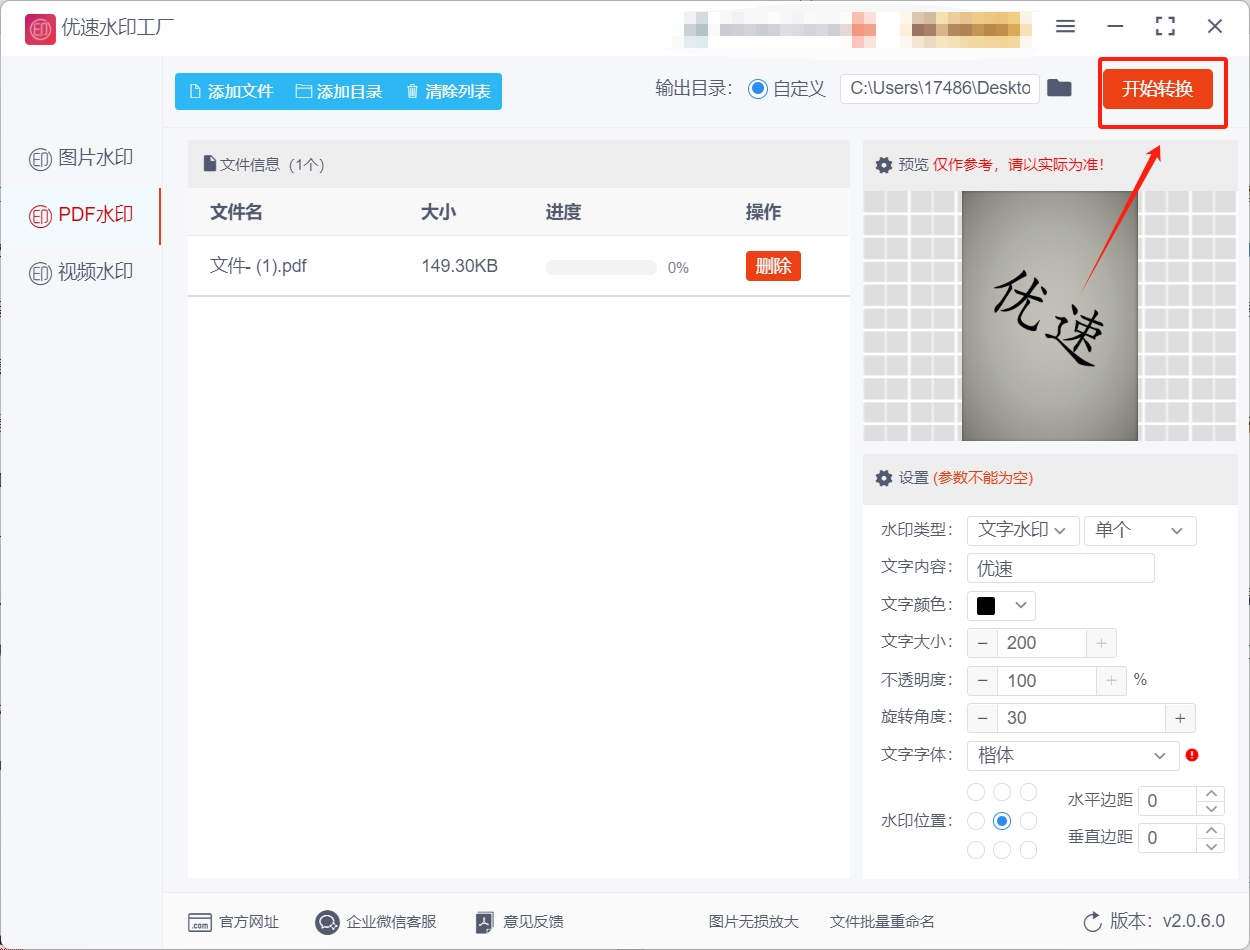Decrease 不透明度 with minus button

coord(982,681)
